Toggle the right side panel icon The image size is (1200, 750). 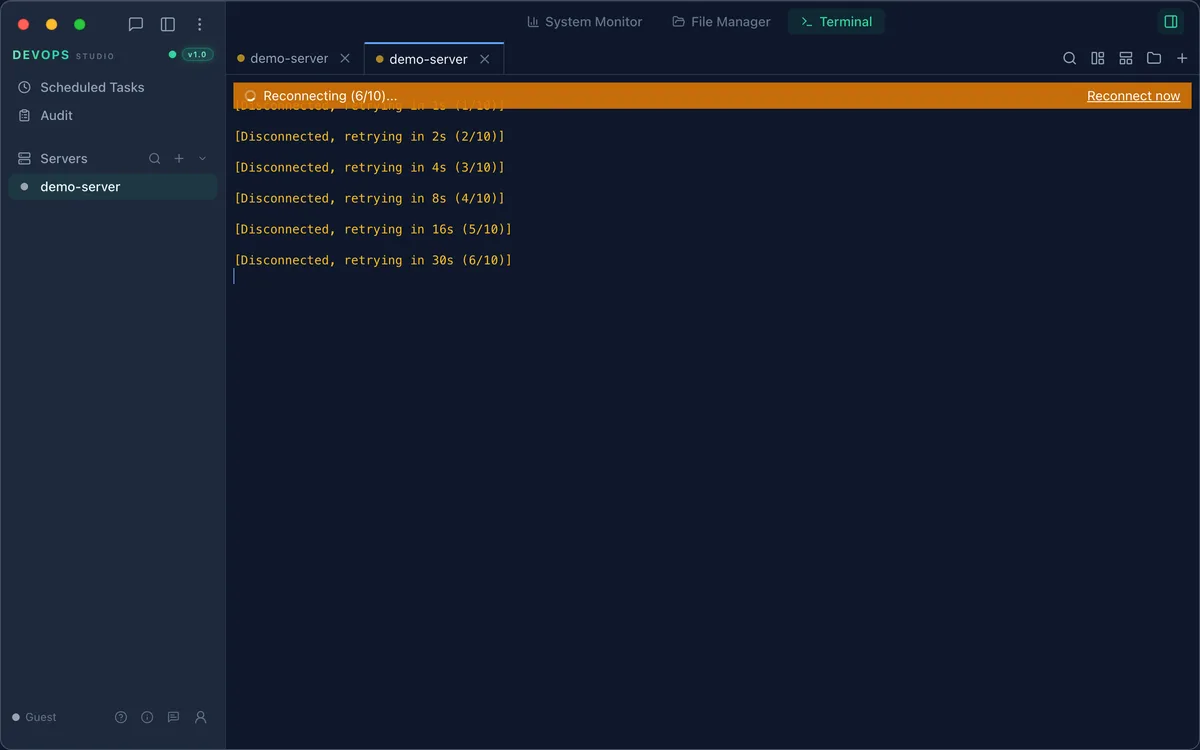[x=1171, y=22]
